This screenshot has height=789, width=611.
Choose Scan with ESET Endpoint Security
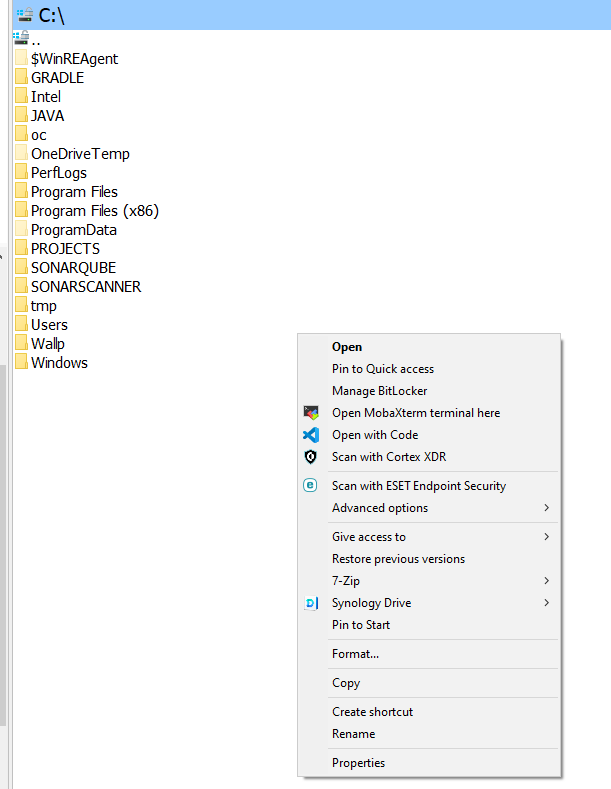click(x=429, y=486)
